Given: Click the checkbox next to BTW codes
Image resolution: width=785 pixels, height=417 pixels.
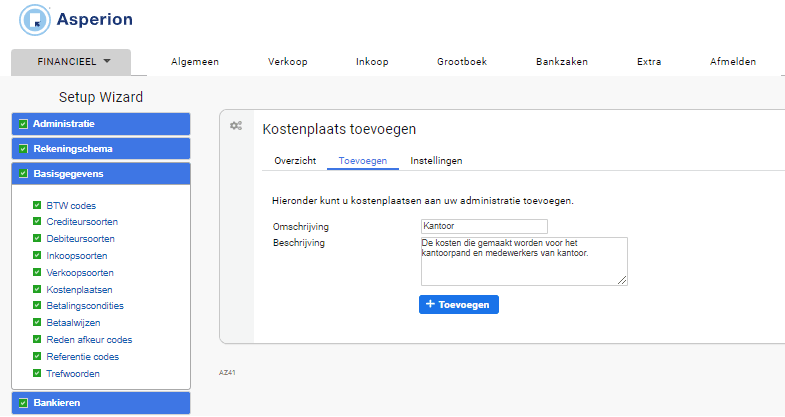Looking at the screenshot, I should [x=37, y=205].
